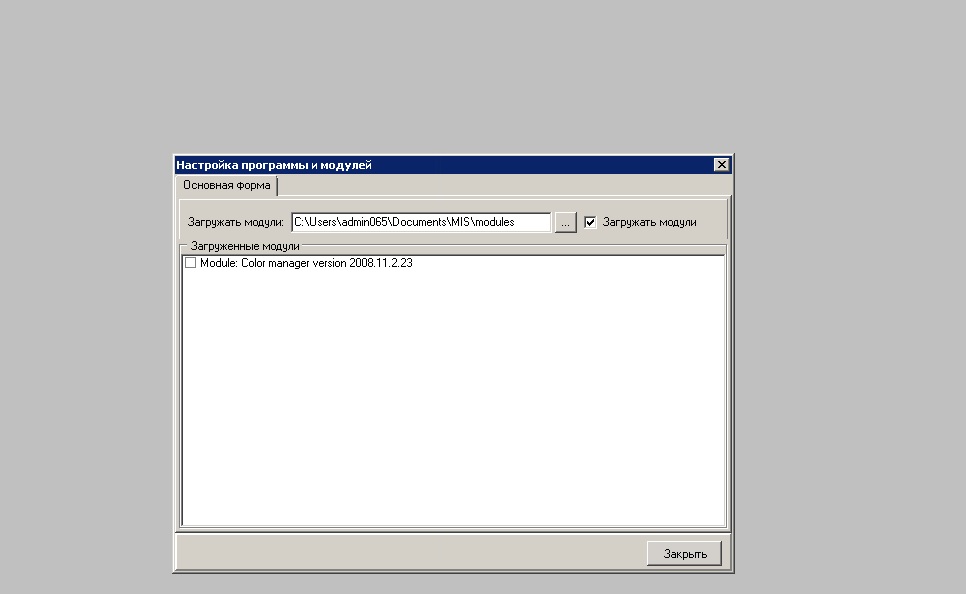Image resolution: width=966 pixels, height=594 pixels.
Task: Close the Настройка программы и модулей dialog
Action: 721,165
